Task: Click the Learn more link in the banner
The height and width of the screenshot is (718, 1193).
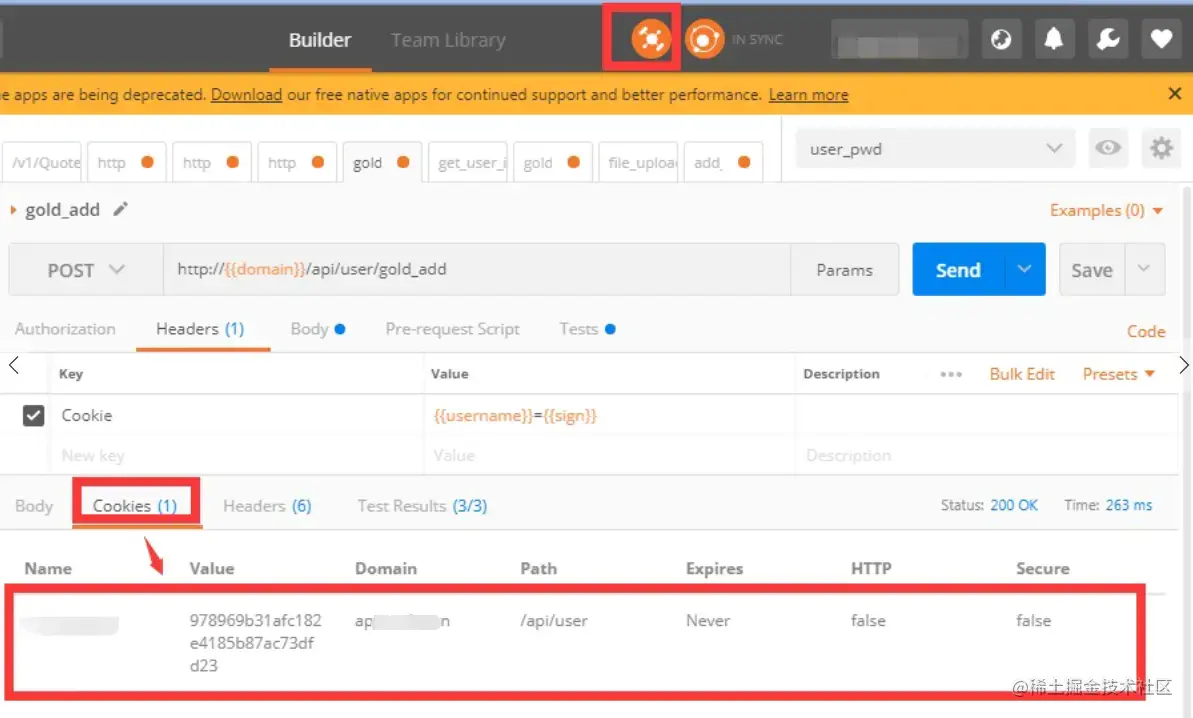Action: click(808, 94)
